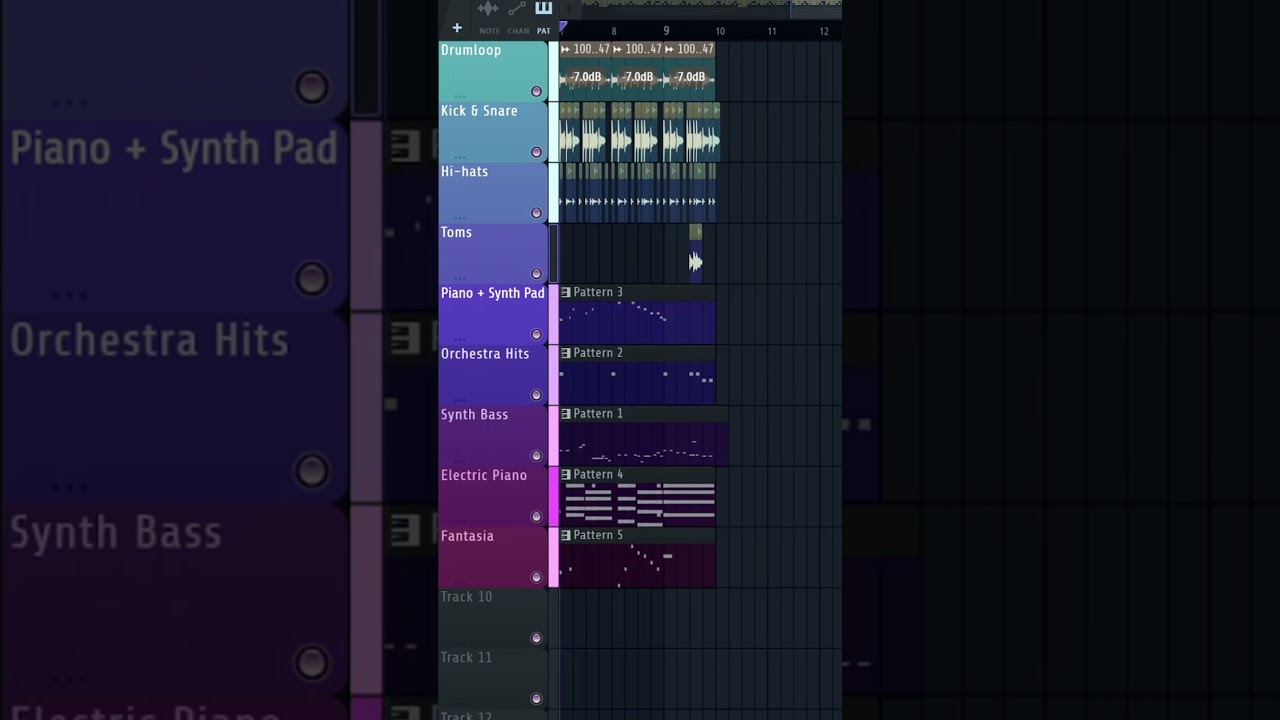Click the Fantasia pink color strip
Image resolution: width=1280 pixels, height=720 pixels.
(x=554, y=557)
